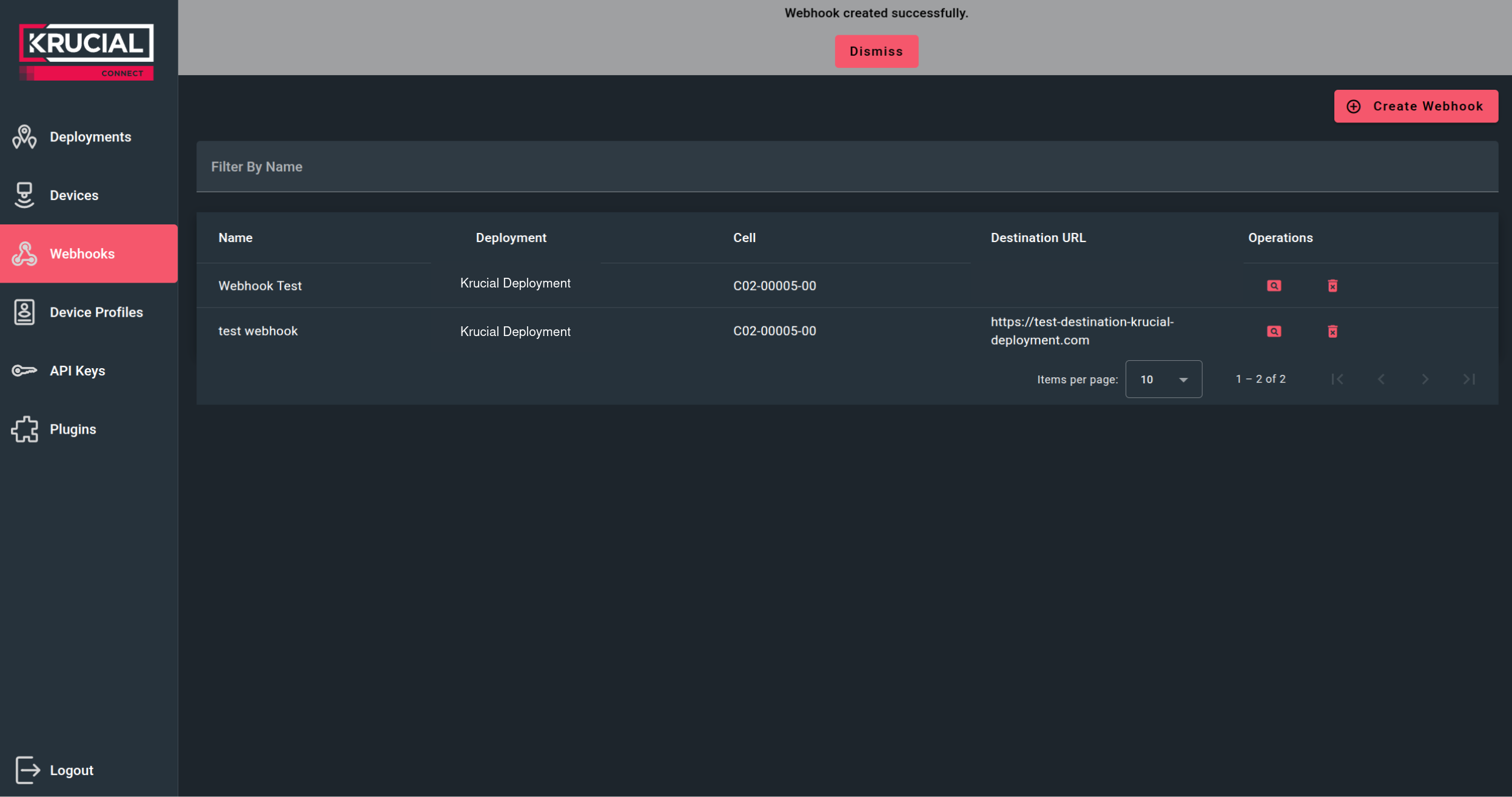Go to the next page arrow
The width and height of the screenshot is (1512, 797).
pyautogui.click(x=1424, y=379)
